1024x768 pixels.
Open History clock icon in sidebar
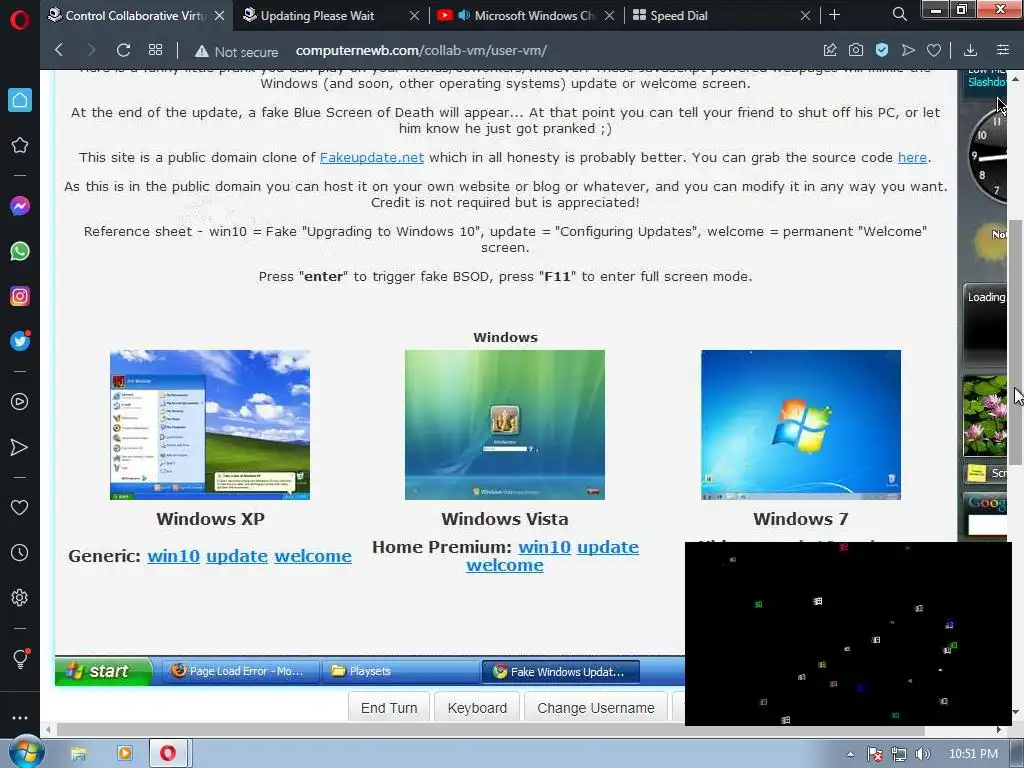pos(20,552)
